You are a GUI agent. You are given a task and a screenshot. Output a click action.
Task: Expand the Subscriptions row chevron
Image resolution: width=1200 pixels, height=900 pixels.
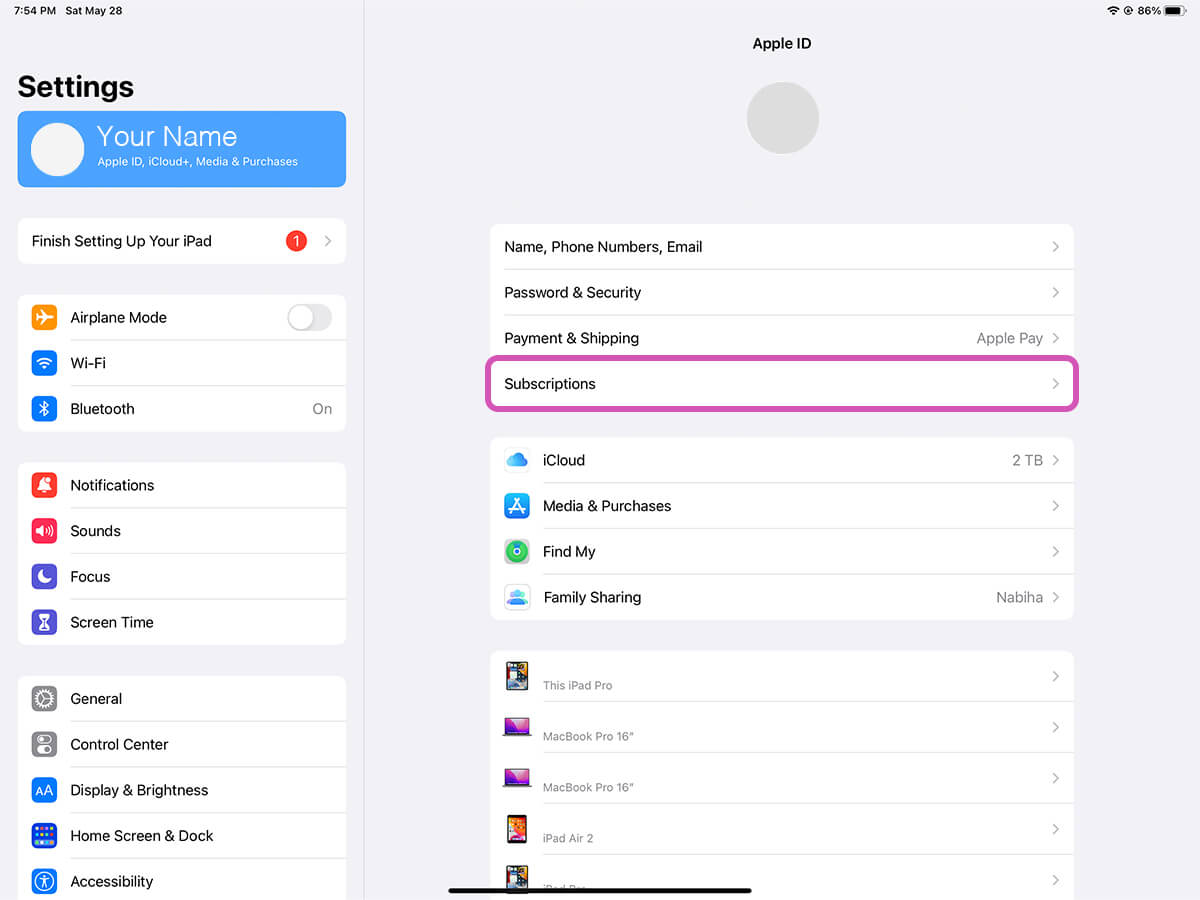tap(1055, 384)
